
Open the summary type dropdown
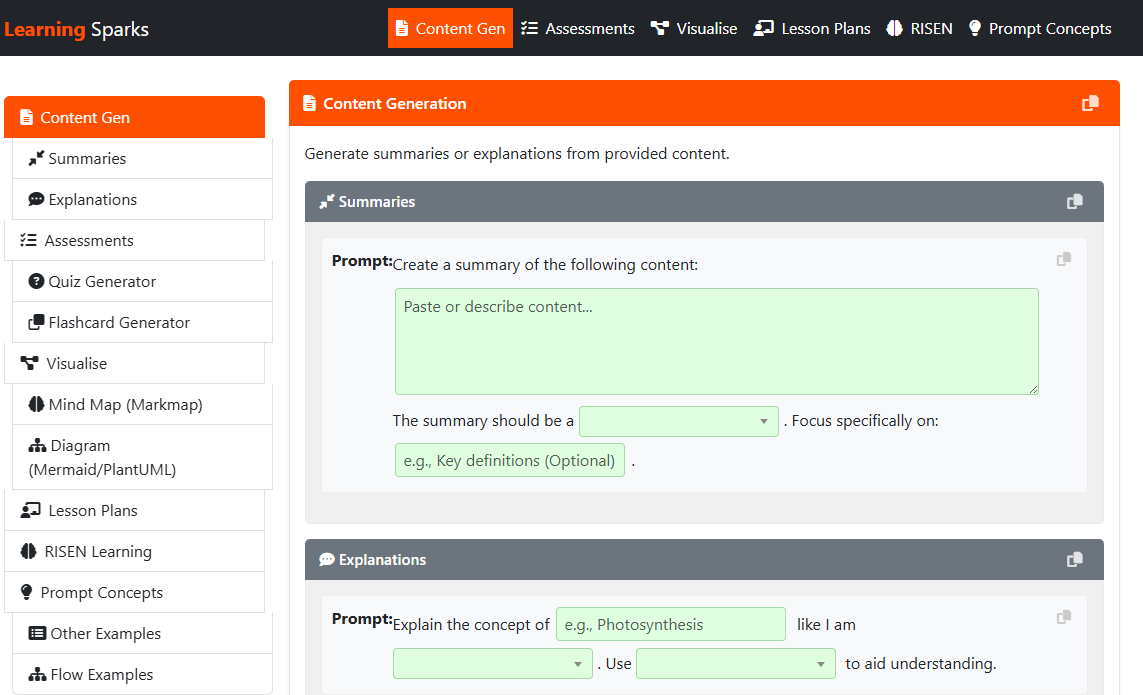pyautogui.click(x=679, y=421)
